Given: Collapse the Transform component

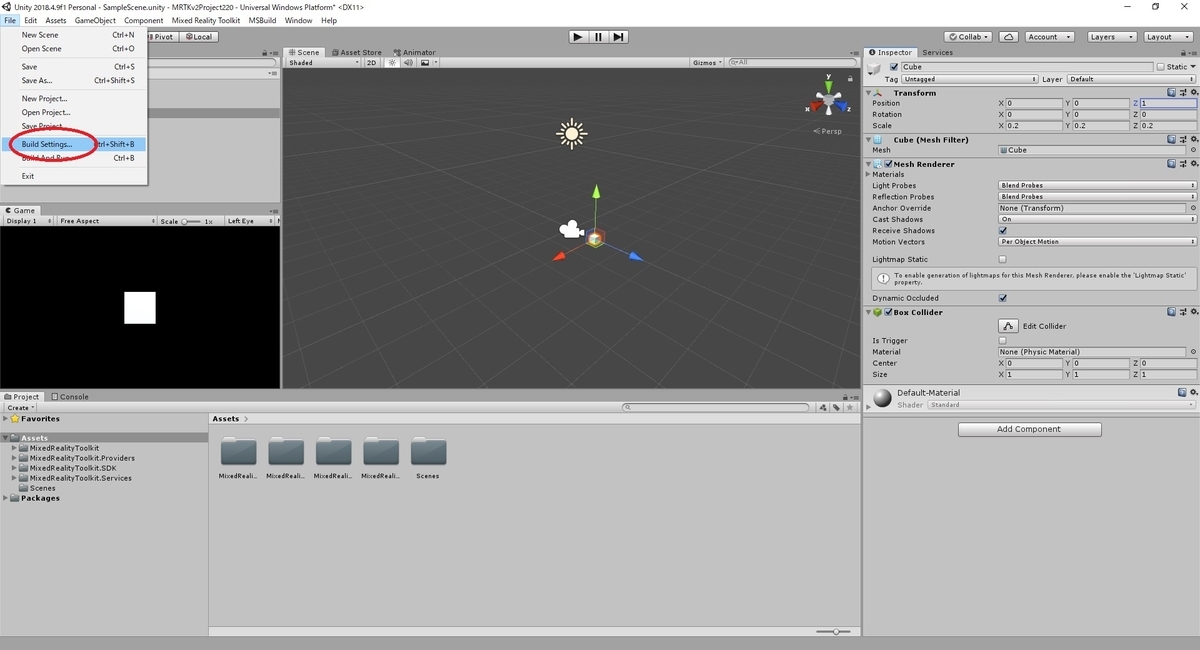Looking at the screenshot, I should [x=870, y=93].
